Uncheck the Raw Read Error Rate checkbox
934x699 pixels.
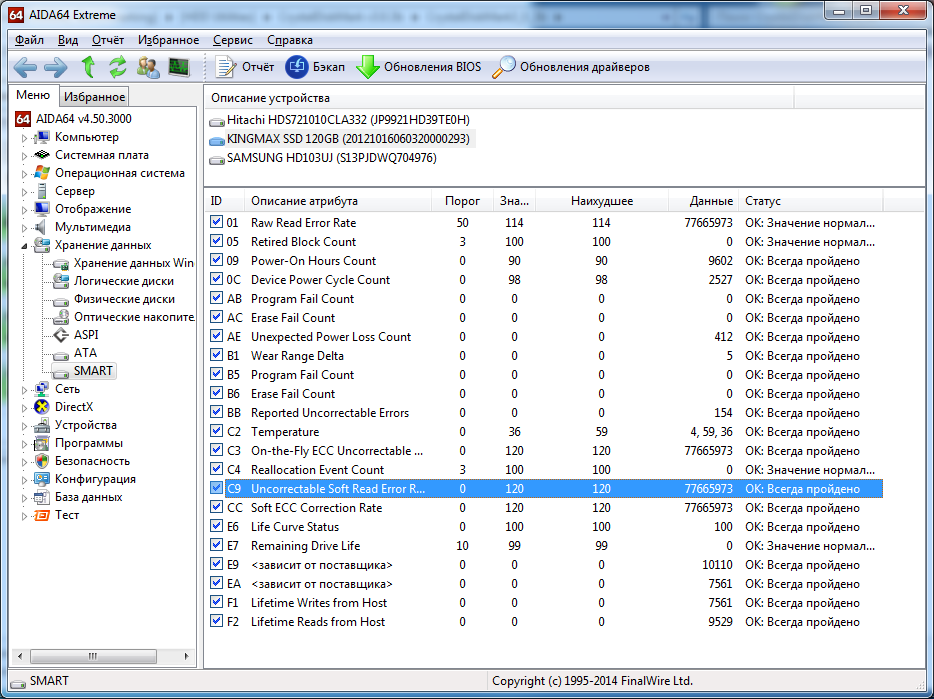click(216, 222)
